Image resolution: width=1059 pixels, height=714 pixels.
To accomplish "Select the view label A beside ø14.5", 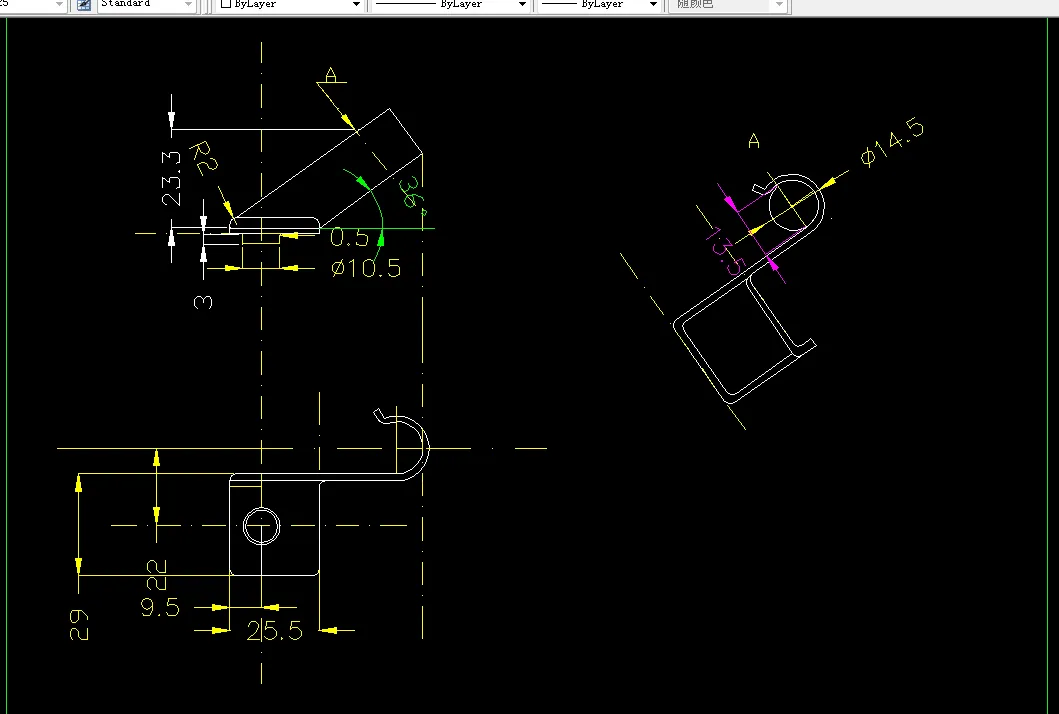I will click(x=754, y=141).
